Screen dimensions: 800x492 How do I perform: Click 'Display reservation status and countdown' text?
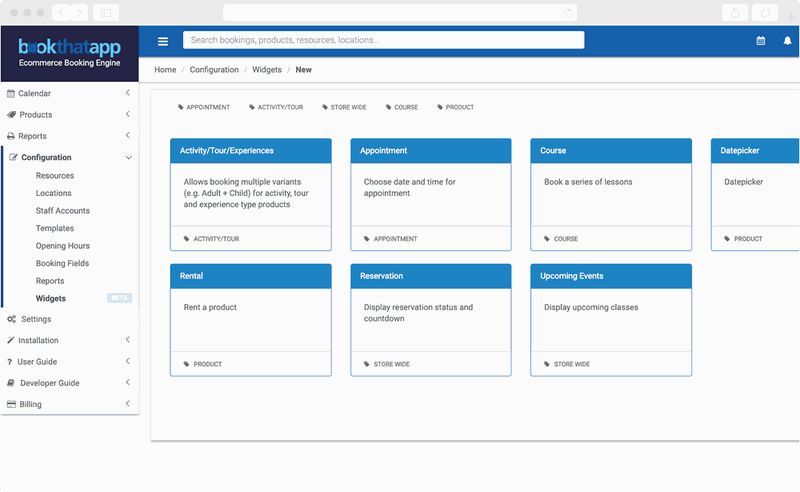(418, 313)
